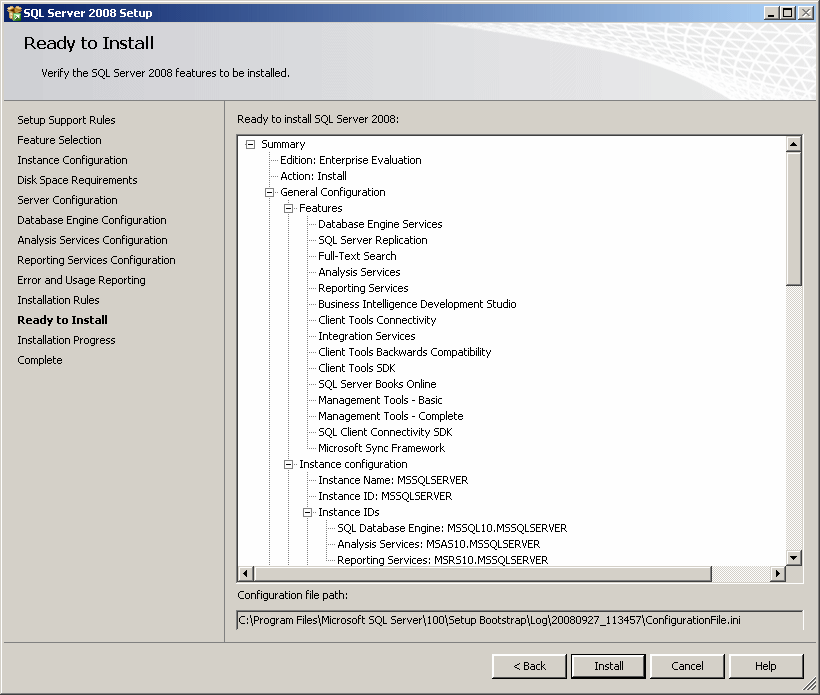
Task: Select the 'Action: Install' row
Action: click(x=313, y=176)
